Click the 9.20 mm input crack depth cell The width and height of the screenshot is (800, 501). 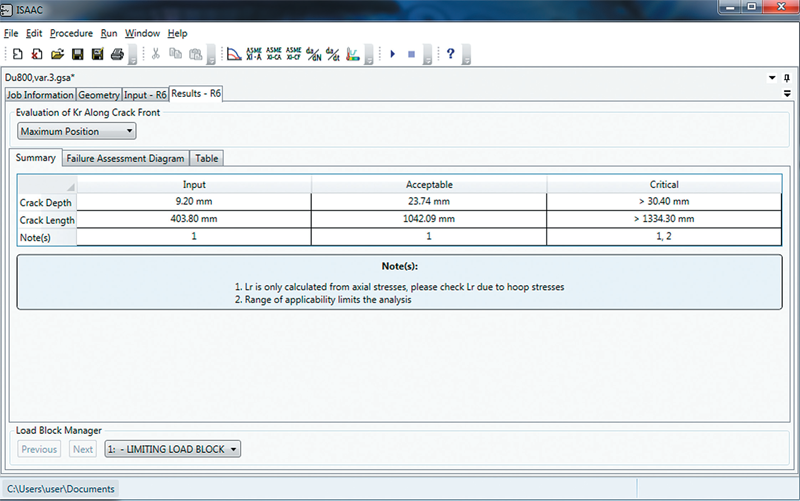[194, 202]
